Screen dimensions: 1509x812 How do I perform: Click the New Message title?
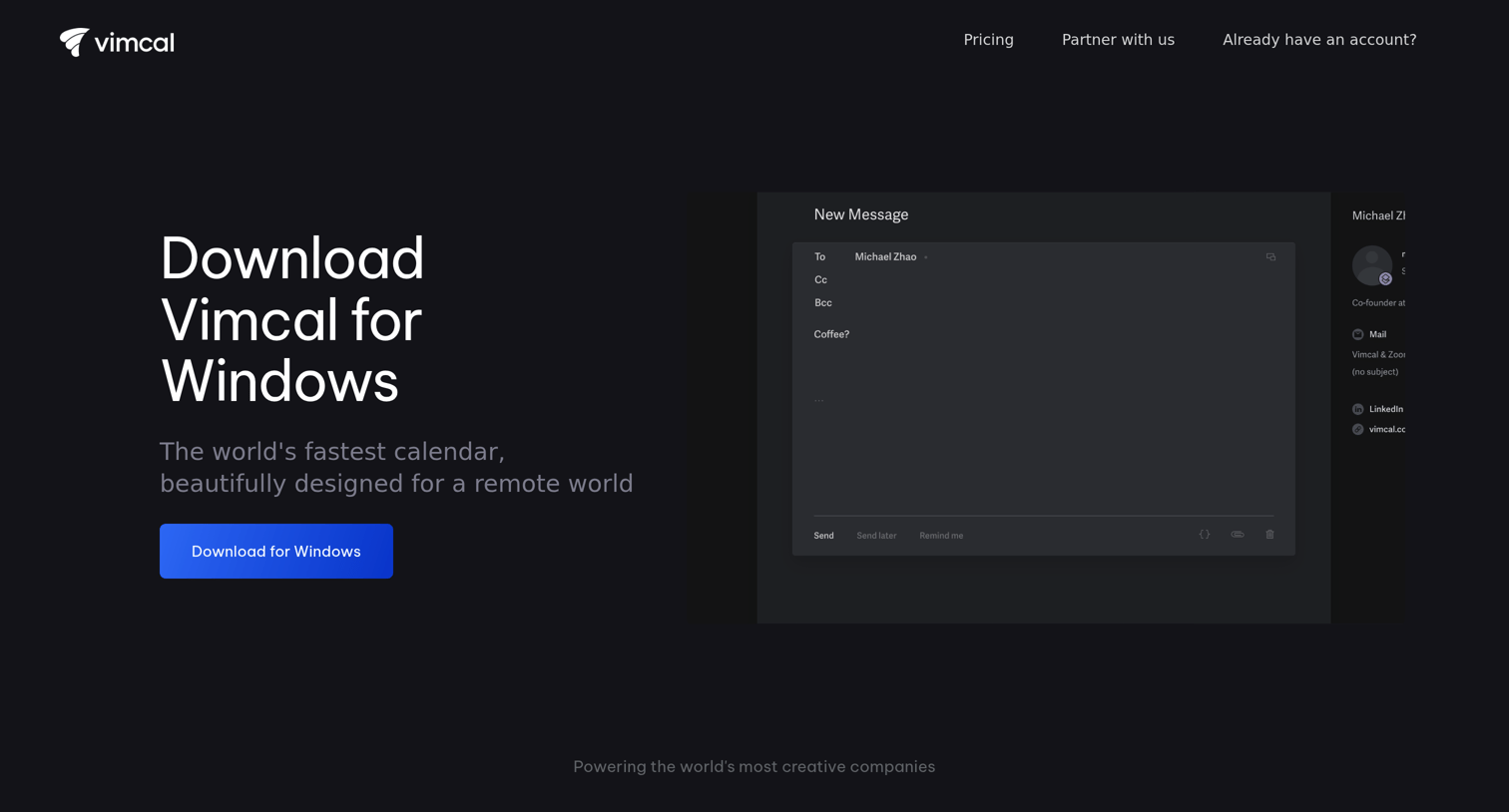(861, 214)
